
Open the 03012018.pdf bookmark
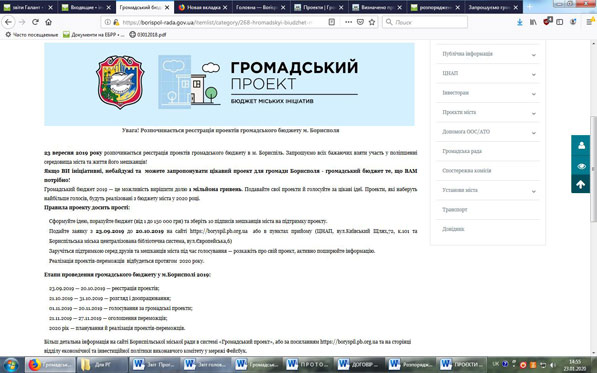tap(148, 35)
